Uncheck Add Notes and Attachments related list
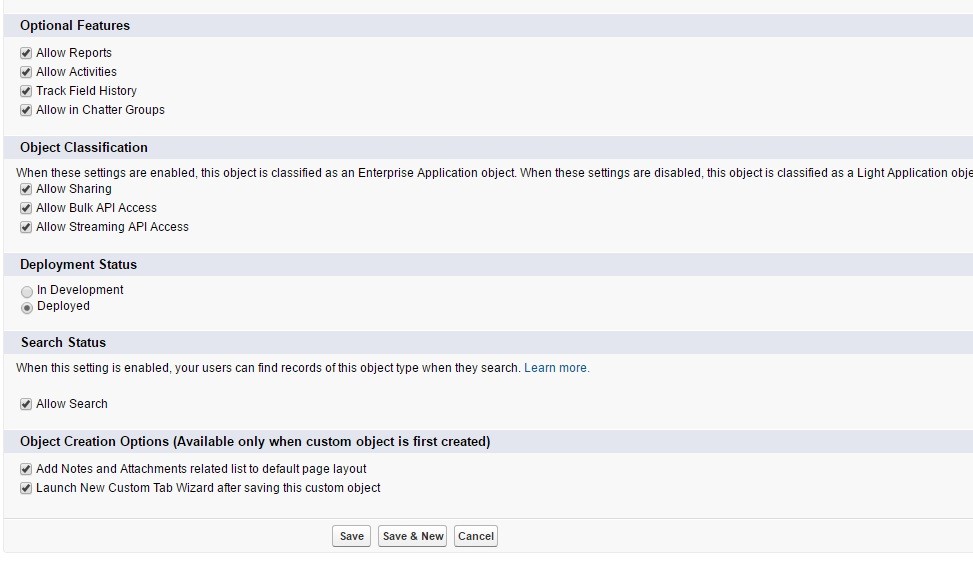The image size is (973, 565). 26,469
